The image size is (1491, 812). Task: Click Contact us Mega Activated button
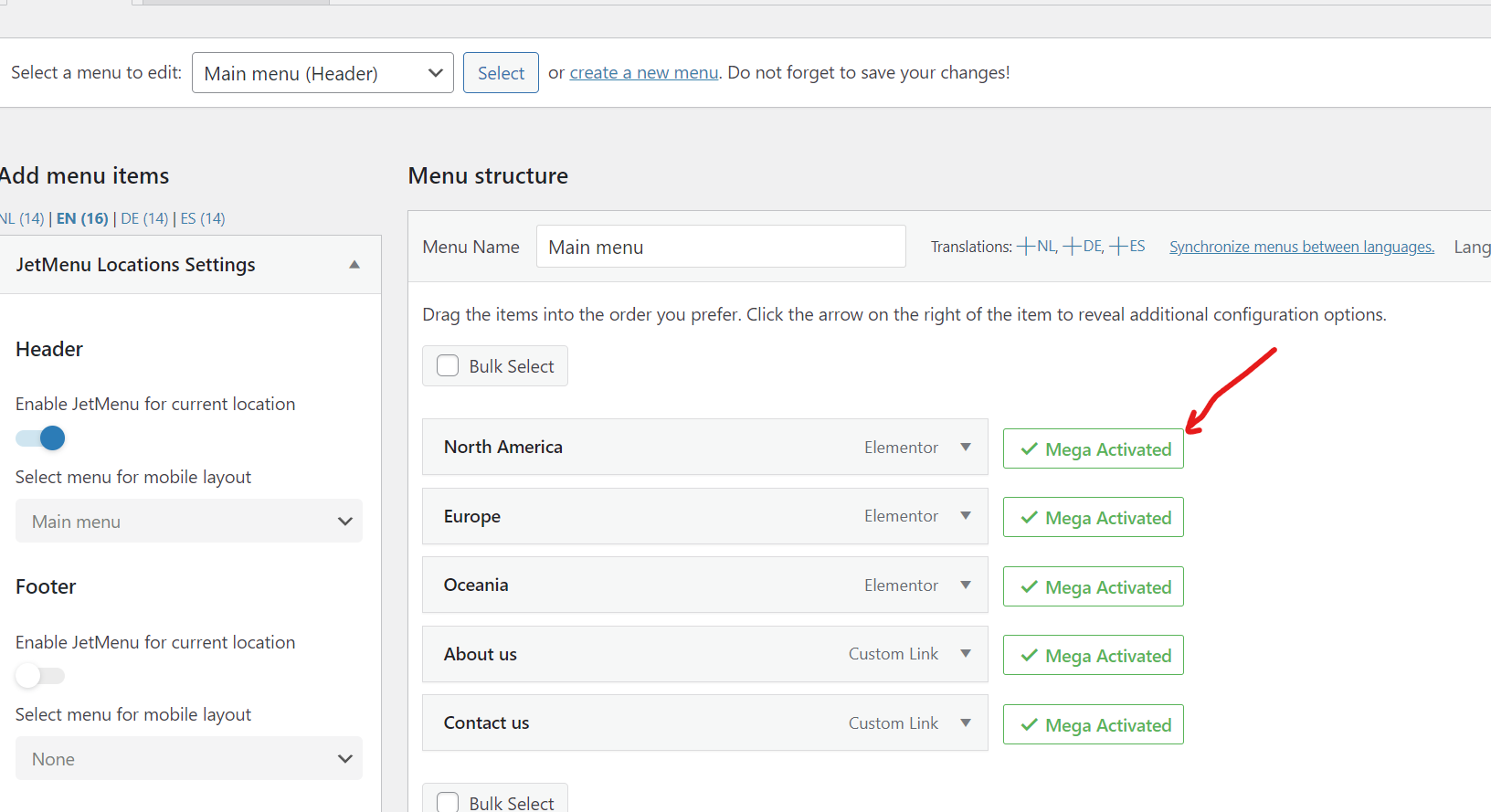click(1093, 725)
